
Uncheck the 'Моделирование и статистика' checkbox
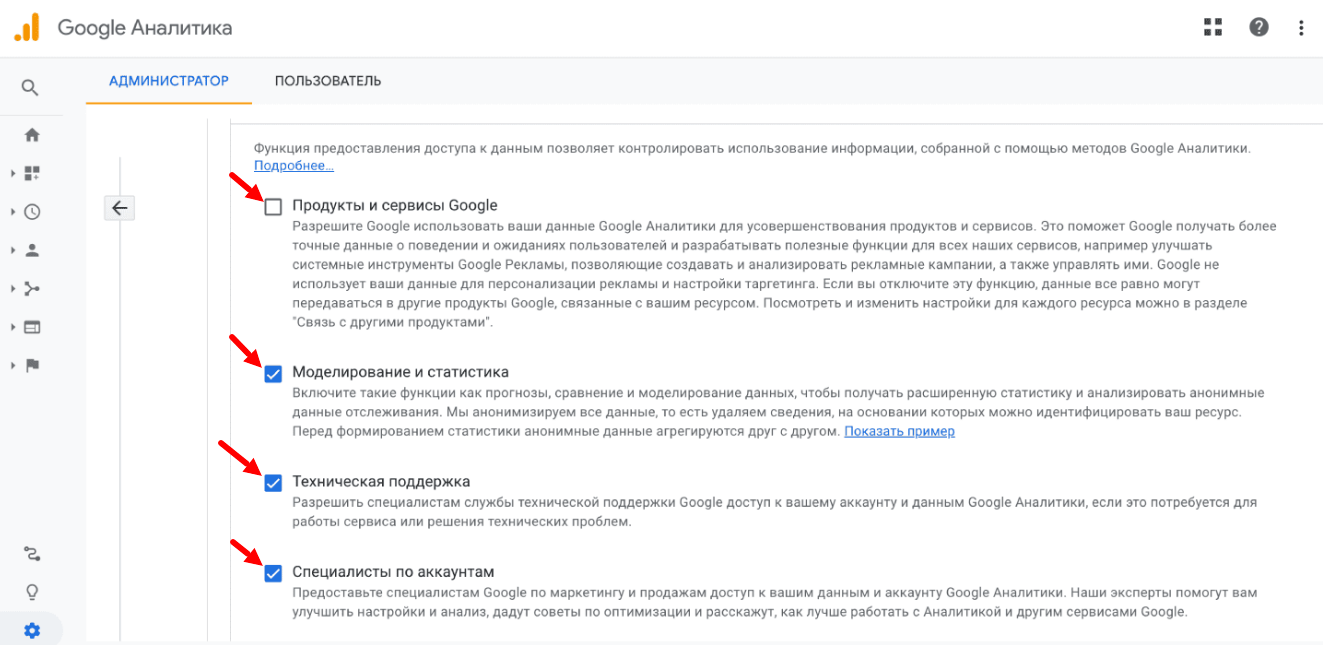click(x=273, y=374)
